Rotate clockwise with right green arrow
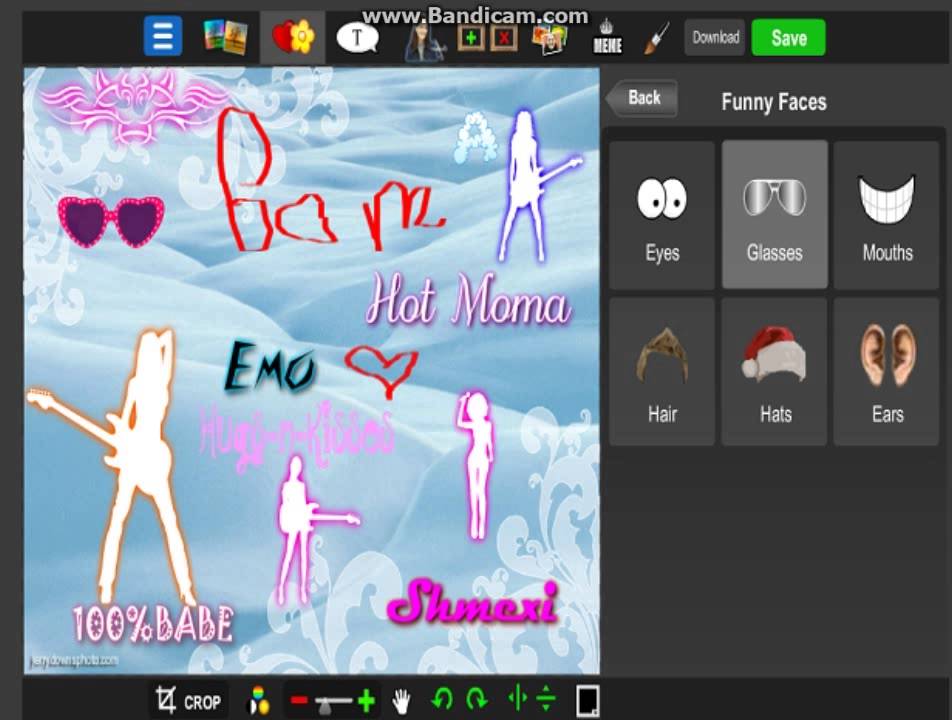952x720 pixels. coord(477,699)
